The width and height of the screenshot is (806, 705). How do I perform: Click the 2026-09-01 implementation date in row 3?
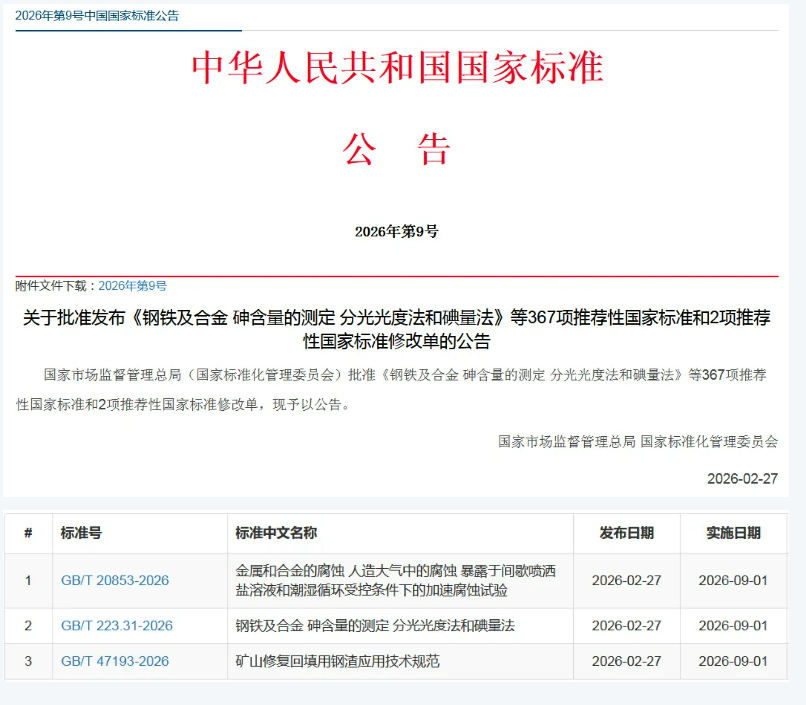(733, 661)
